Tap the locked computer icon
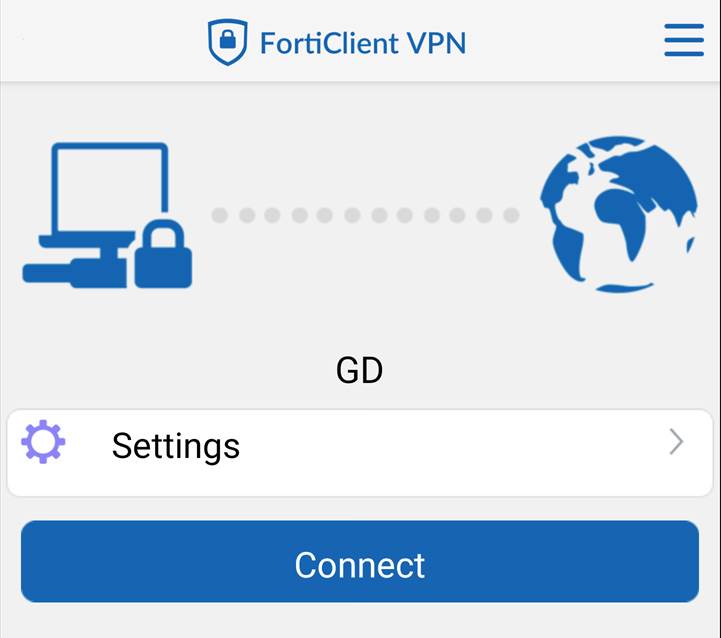The height and width of the screenshot is (638, 721). (x=107, y=215)
